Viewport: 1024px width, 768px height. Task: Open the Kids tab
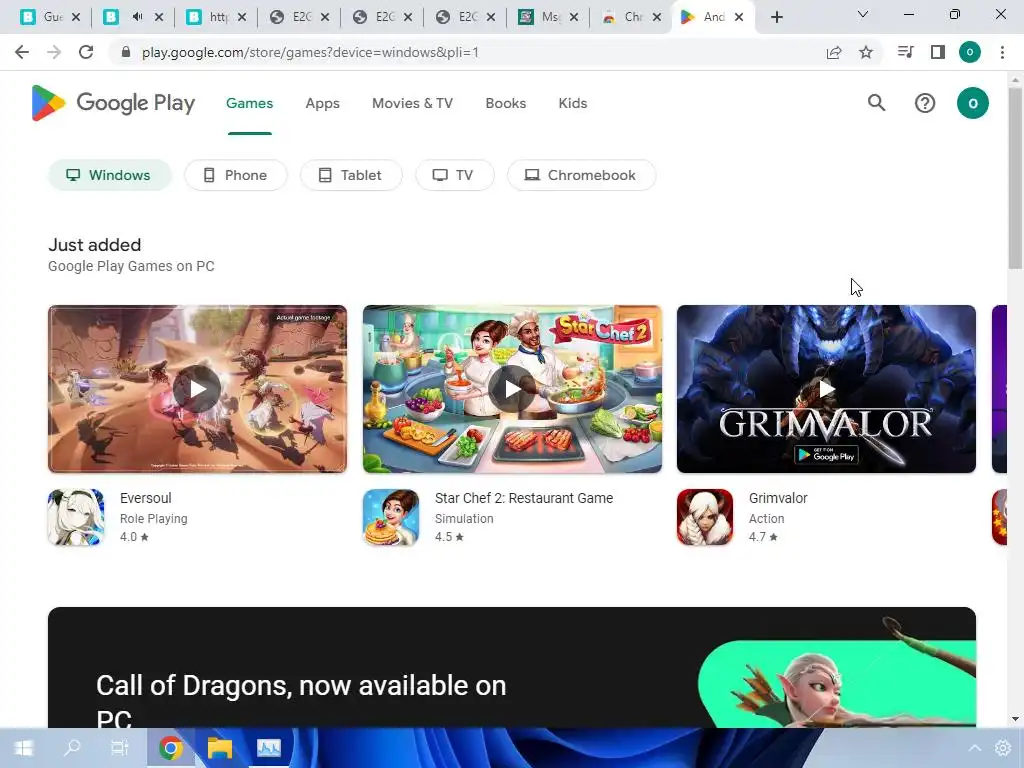coord(573,103)
